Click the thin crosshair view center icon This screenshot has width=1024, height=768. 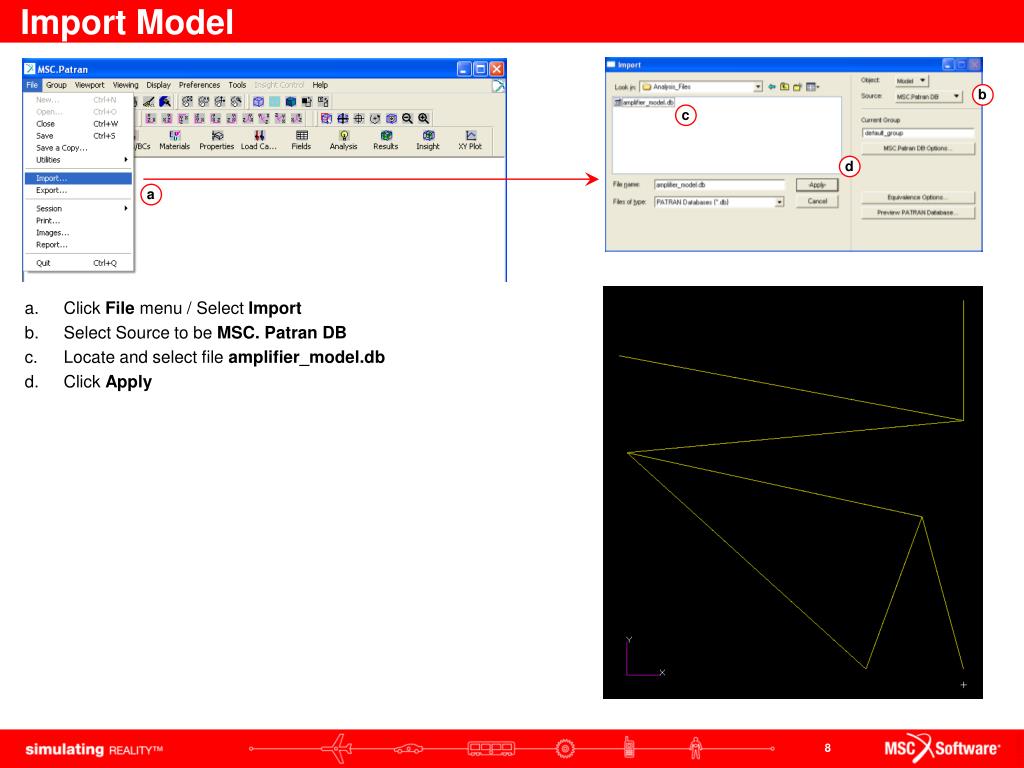click(359, 118)
